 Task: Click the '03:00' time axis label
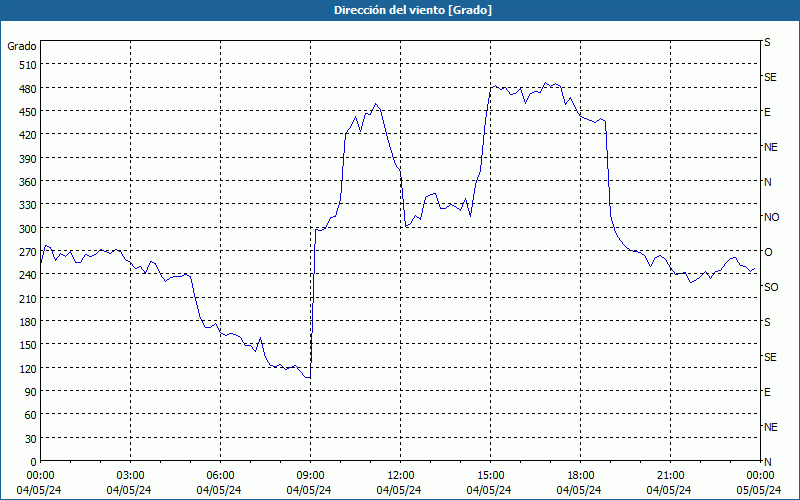tap(130, 476)
